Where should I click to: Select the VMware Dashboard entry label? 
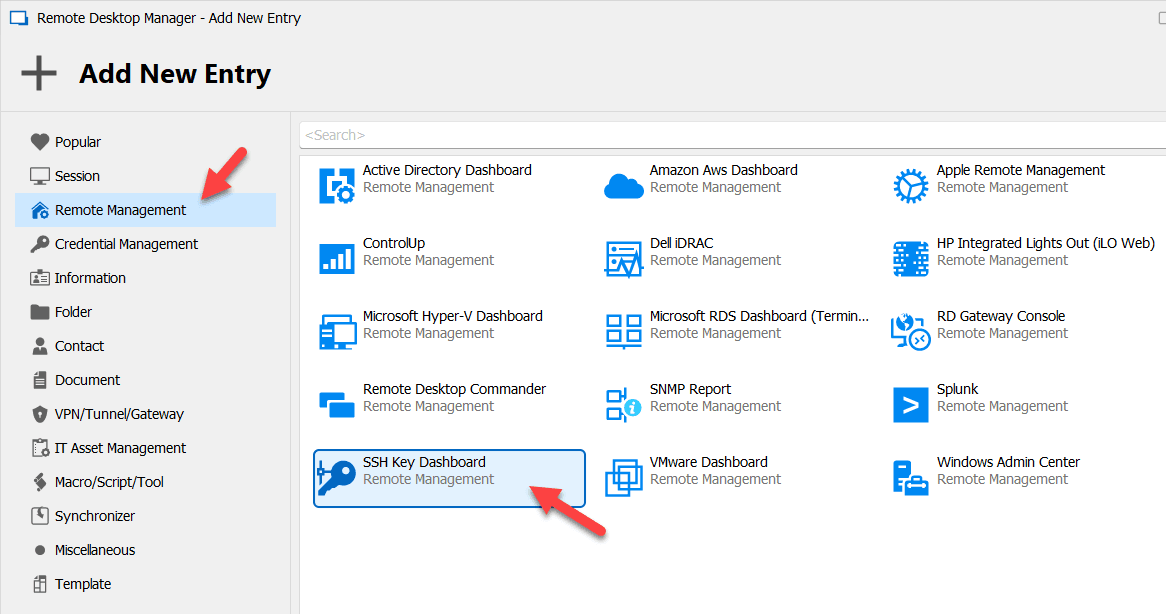(709, 462)
